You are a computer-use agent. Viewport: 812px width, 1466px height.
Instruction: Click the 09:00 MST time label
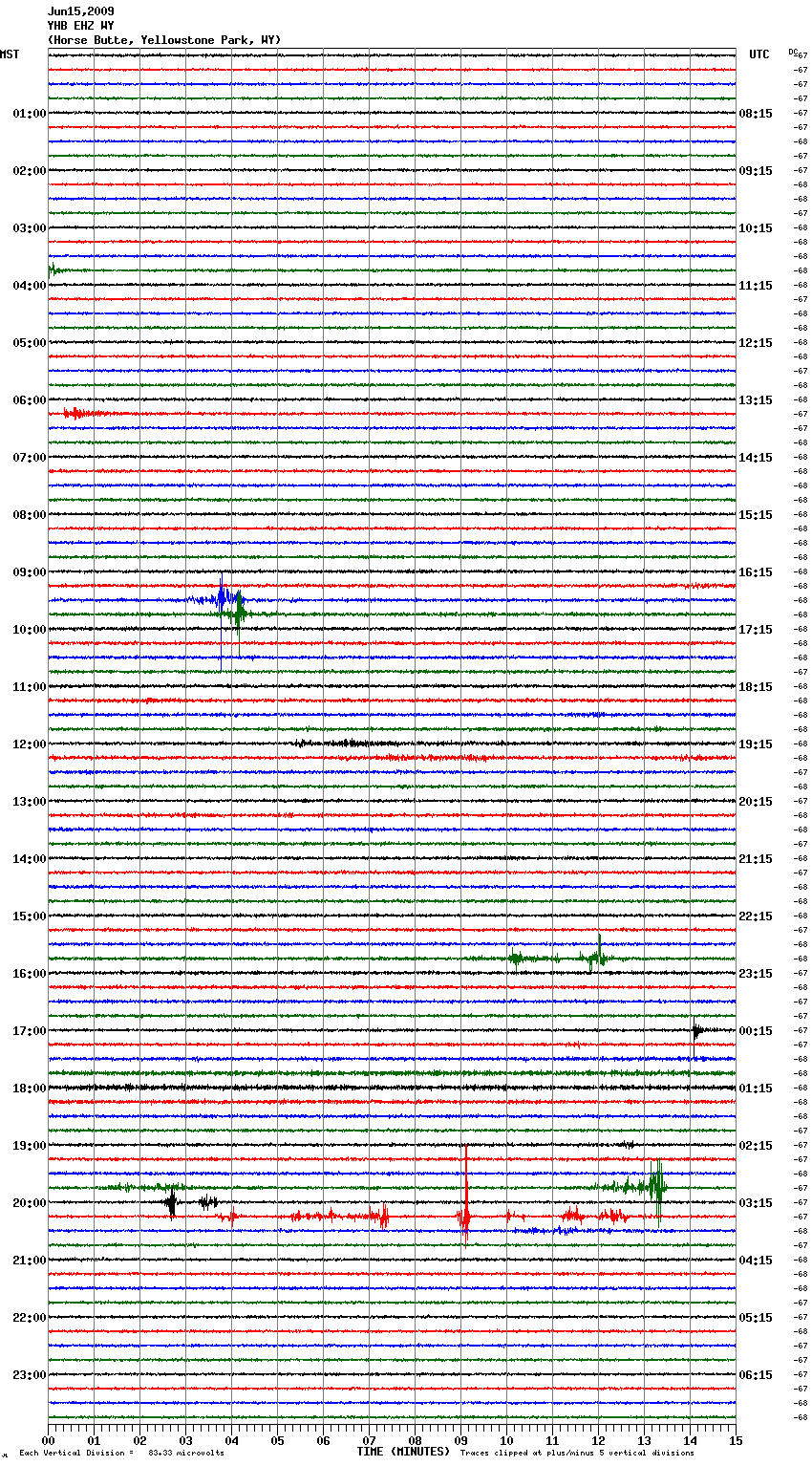coord(30,572)
